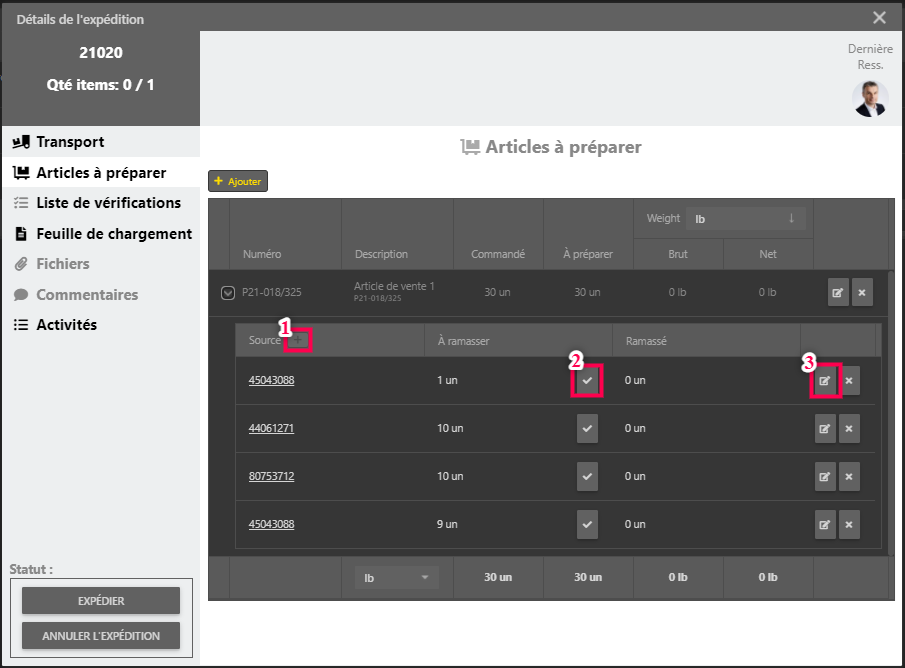This screenshot has width=905, height=668.
Task: Delete source row 45043088 9 un
Action: (x=849, y=524)
